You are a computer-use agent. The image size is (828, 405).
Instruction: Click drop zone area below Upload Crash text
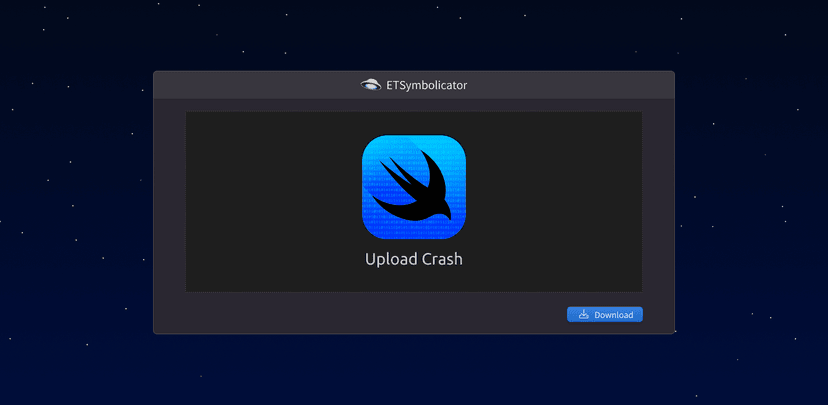point(413,281)
